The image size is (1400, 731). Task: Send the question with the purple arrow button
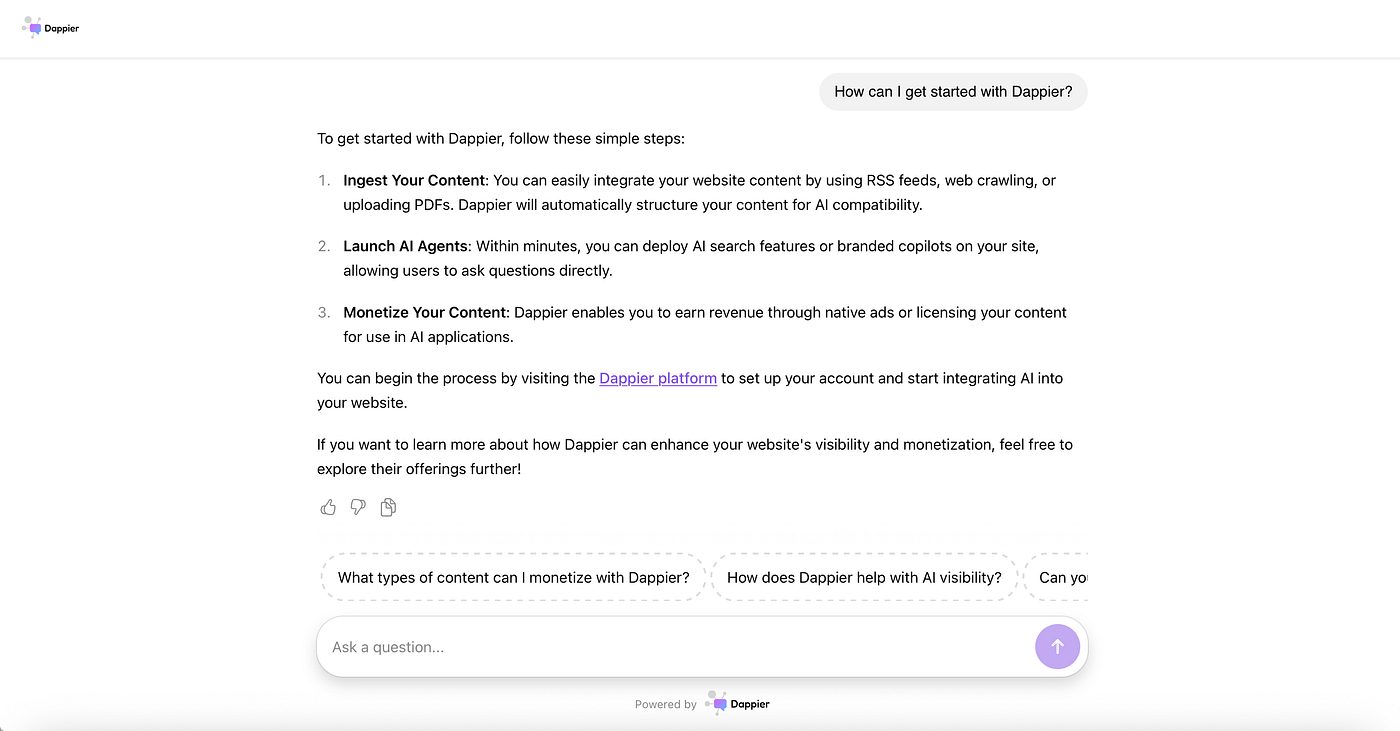(x=1057, y=647)
